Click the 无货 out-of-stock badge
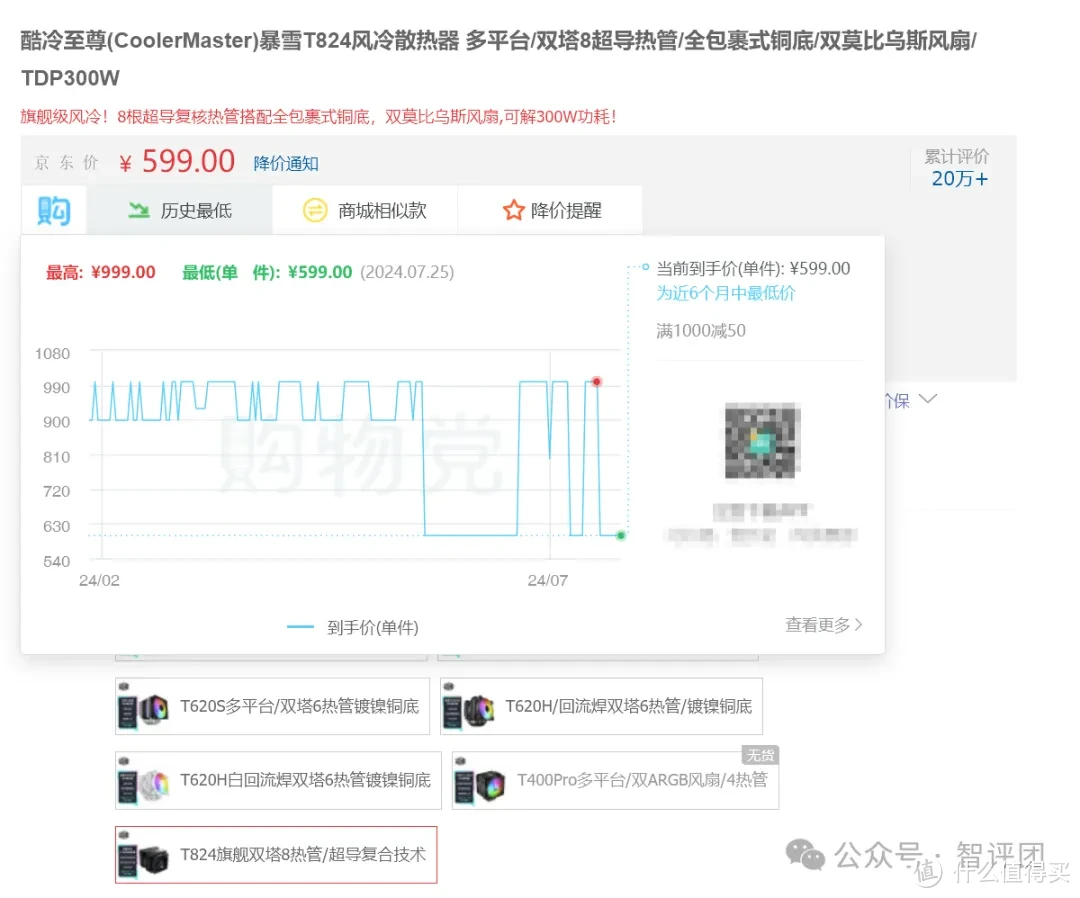The width and height of the screenshot is (1080, 898). tap(760, 755)
